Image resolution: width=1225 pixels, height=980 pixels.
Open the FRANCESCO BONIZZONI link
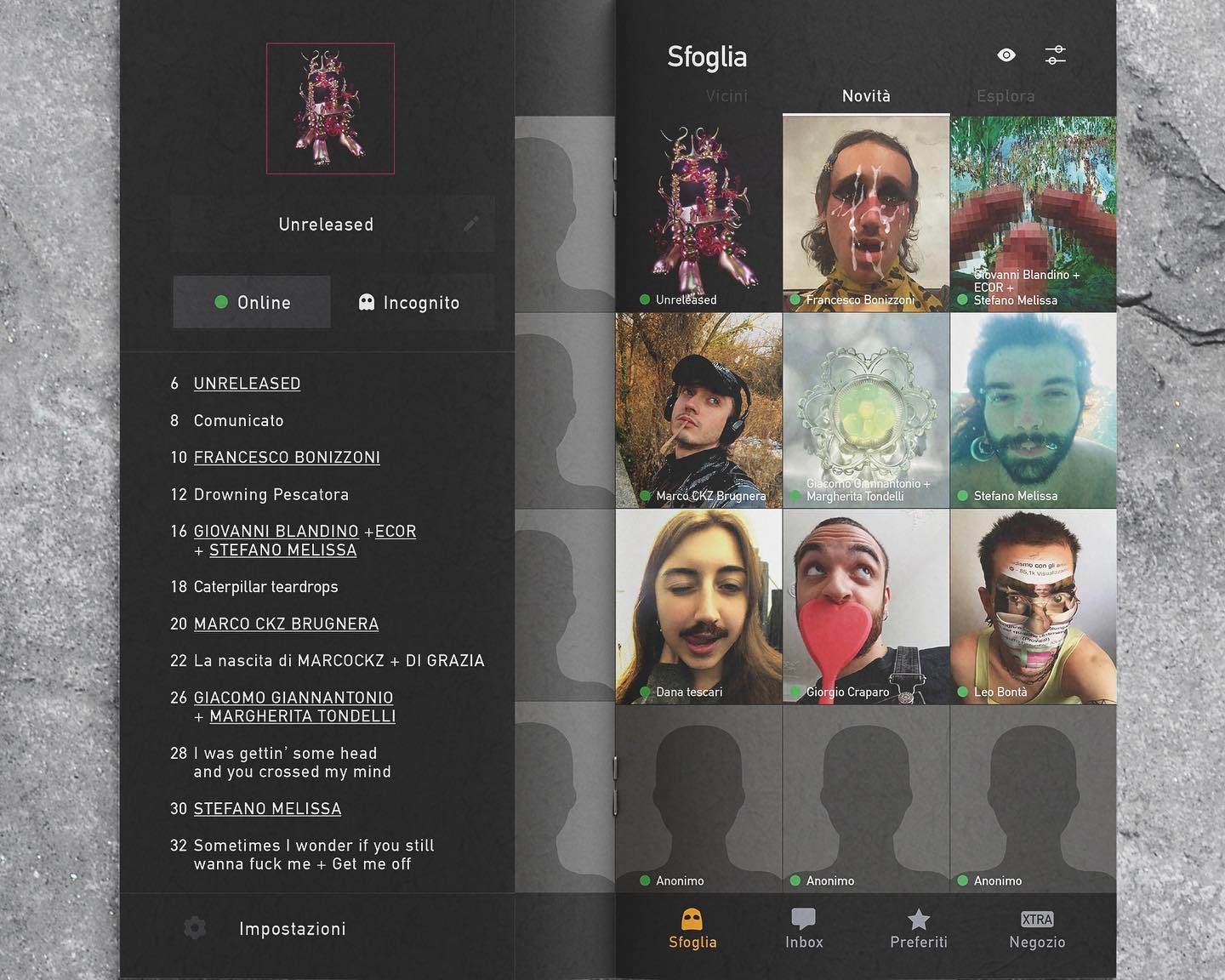pos(287,457)
